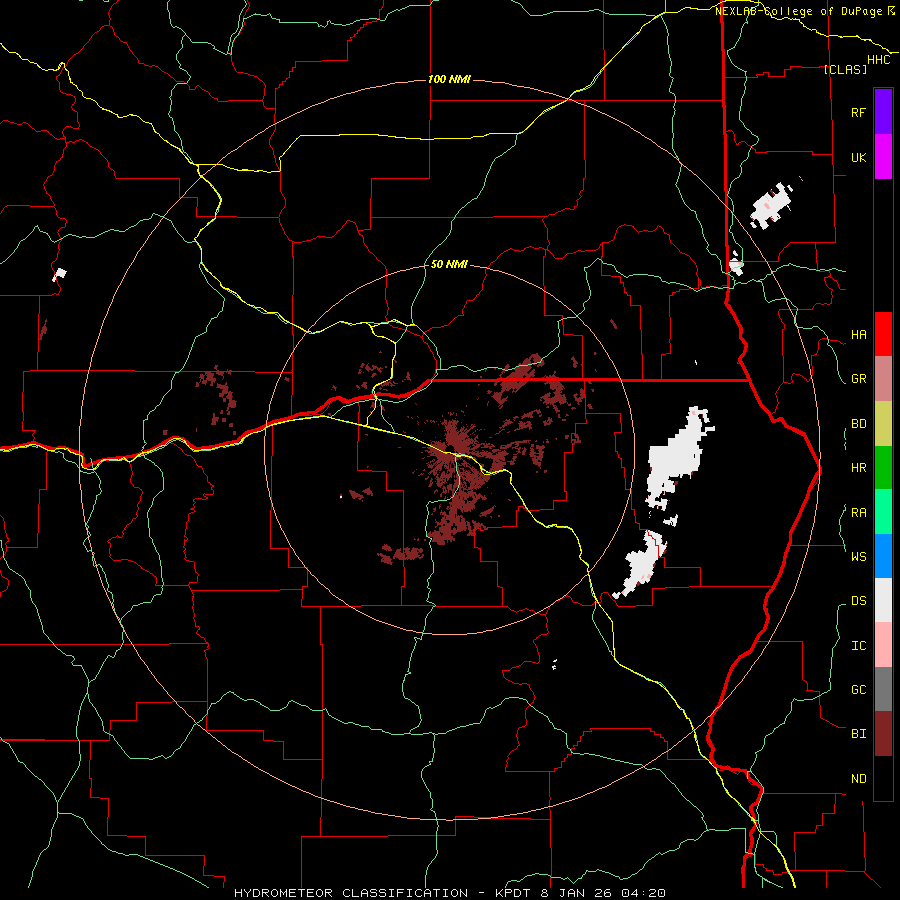Click the RF purple legend swatch
Image resolution: width=900 pixels, height=900 pixels.
pyautogui.click(x=883, y=112)
